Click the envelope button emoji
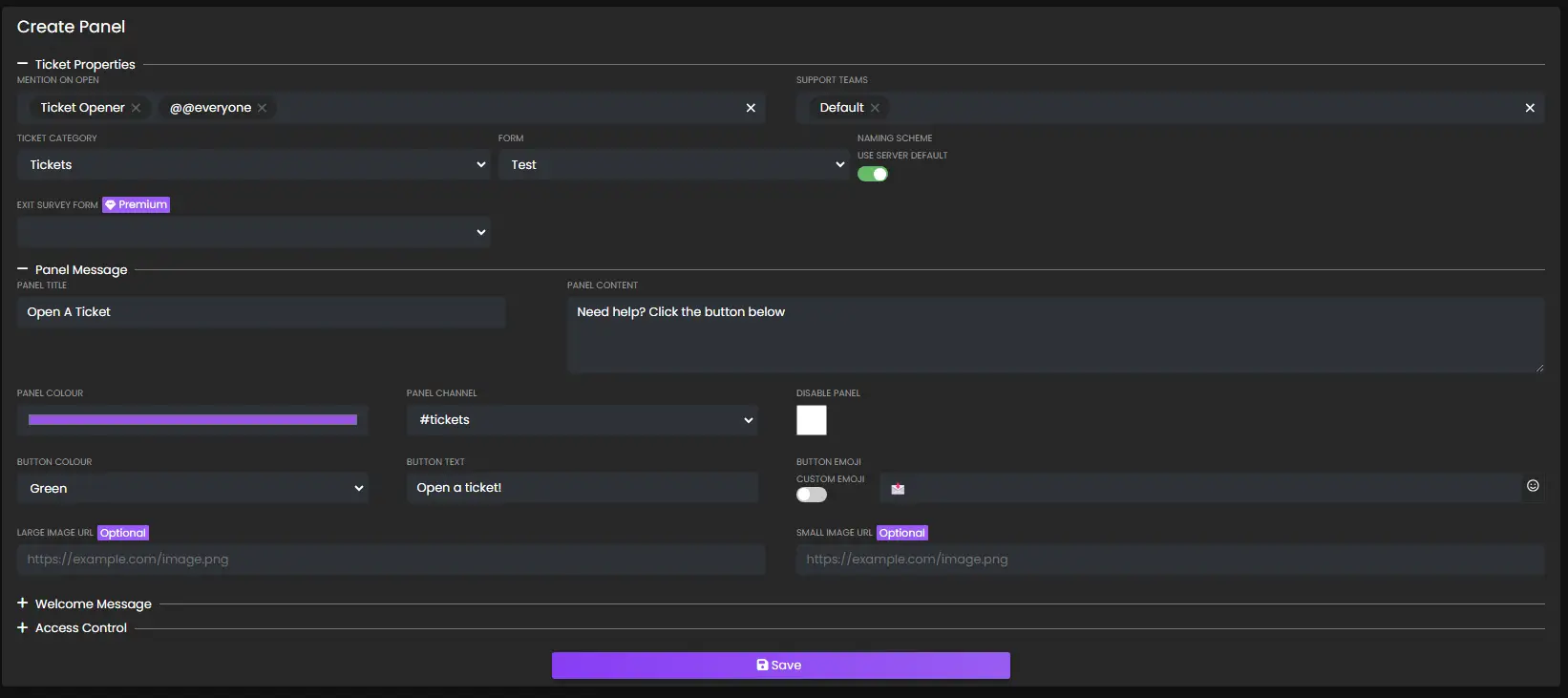 pyautogui.click(x=898, y=489)
